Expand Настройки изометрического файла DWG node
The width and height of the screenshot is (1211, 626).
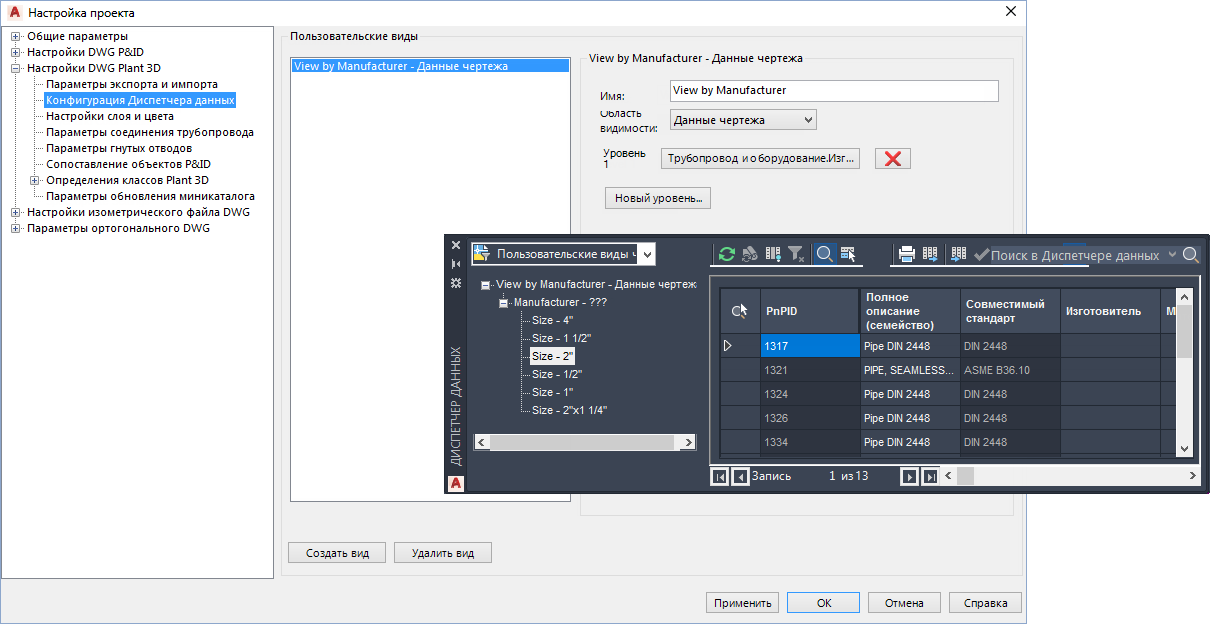tap(15, 212)
